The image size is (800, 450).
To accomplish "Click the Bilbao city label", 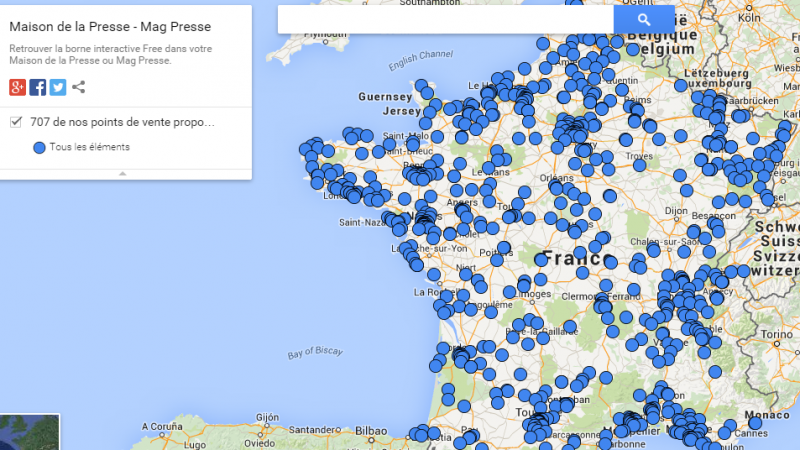I will pyautogui.click(x=371, y=431).
